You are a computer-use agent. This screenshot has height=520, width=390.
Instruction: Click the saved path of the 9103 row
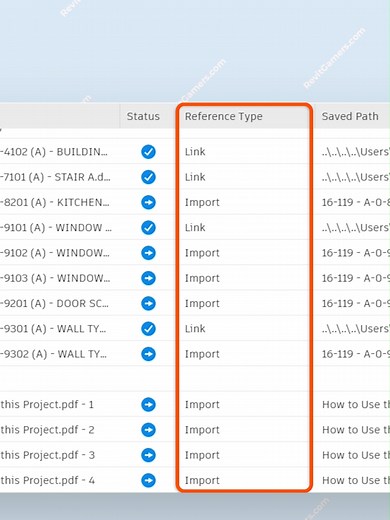tap(356, 278)
